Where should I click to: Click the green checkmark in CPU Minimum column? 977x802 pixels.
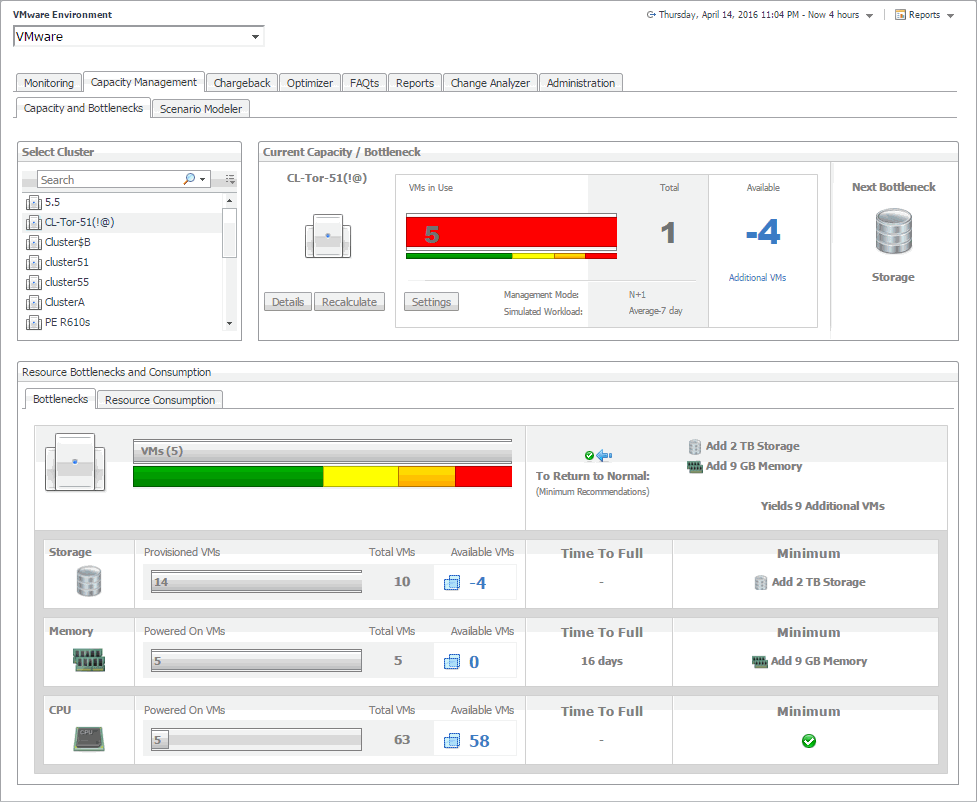coord(809,741)
